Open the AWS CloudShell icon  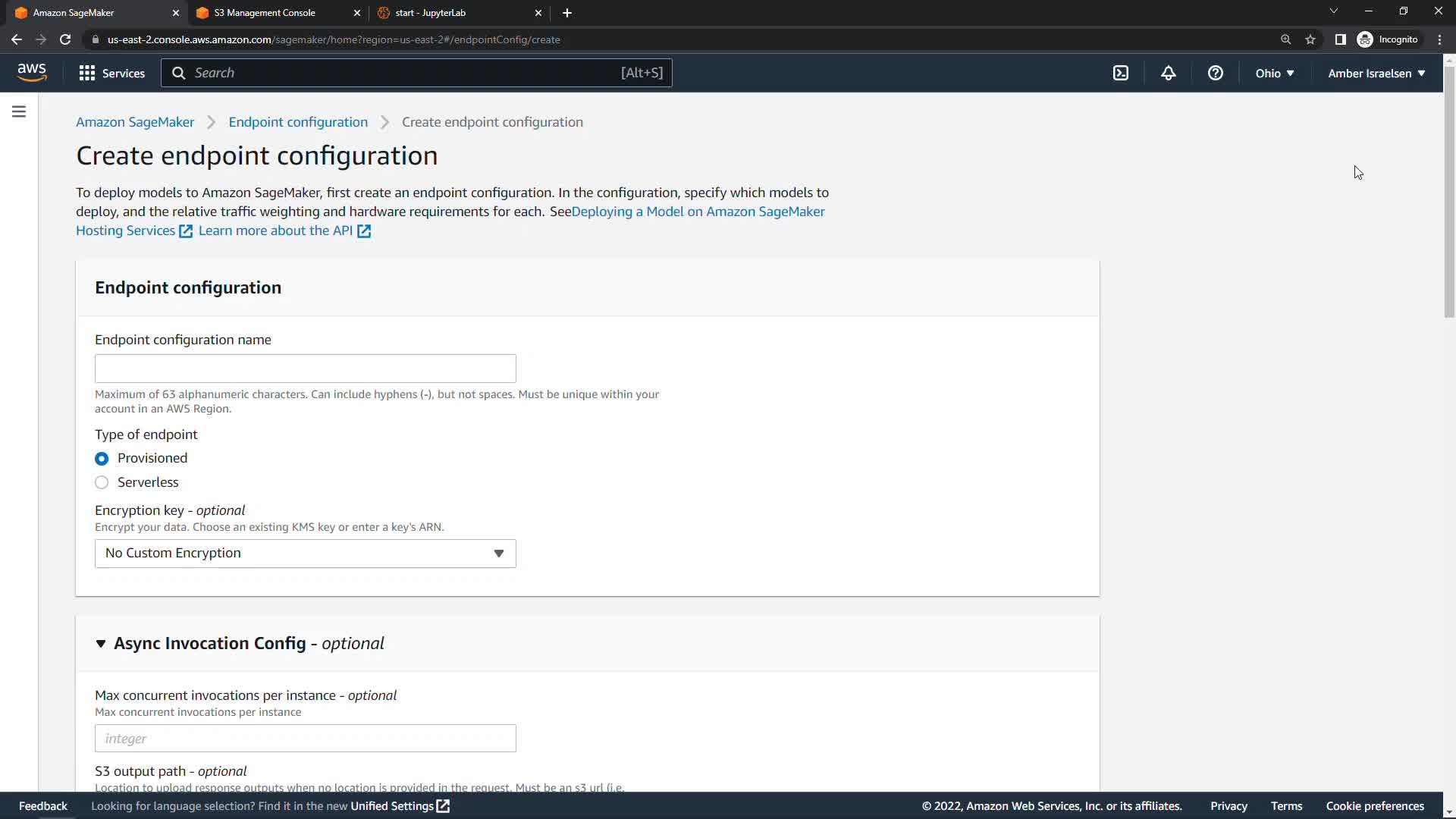[x=1121, y=73]
